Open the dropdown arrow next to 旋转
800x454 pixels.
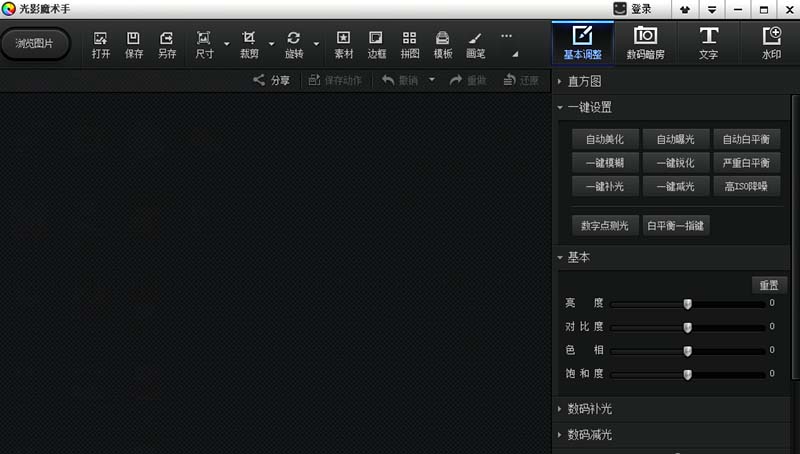pos(316,44)
